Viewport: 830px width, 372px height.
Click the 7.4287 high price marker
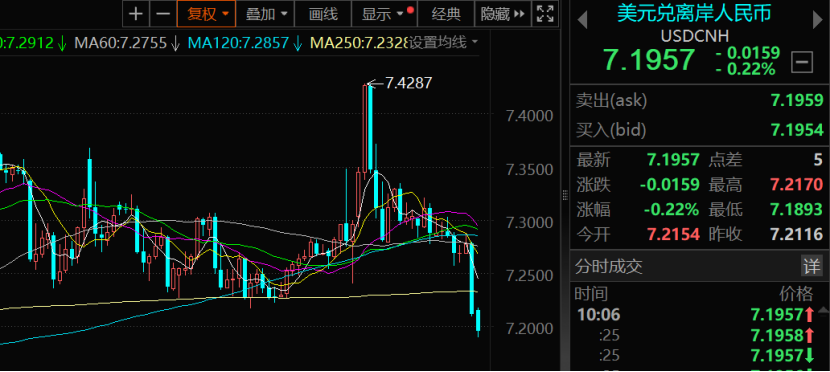pyautogui.click(x=408, y=83)
